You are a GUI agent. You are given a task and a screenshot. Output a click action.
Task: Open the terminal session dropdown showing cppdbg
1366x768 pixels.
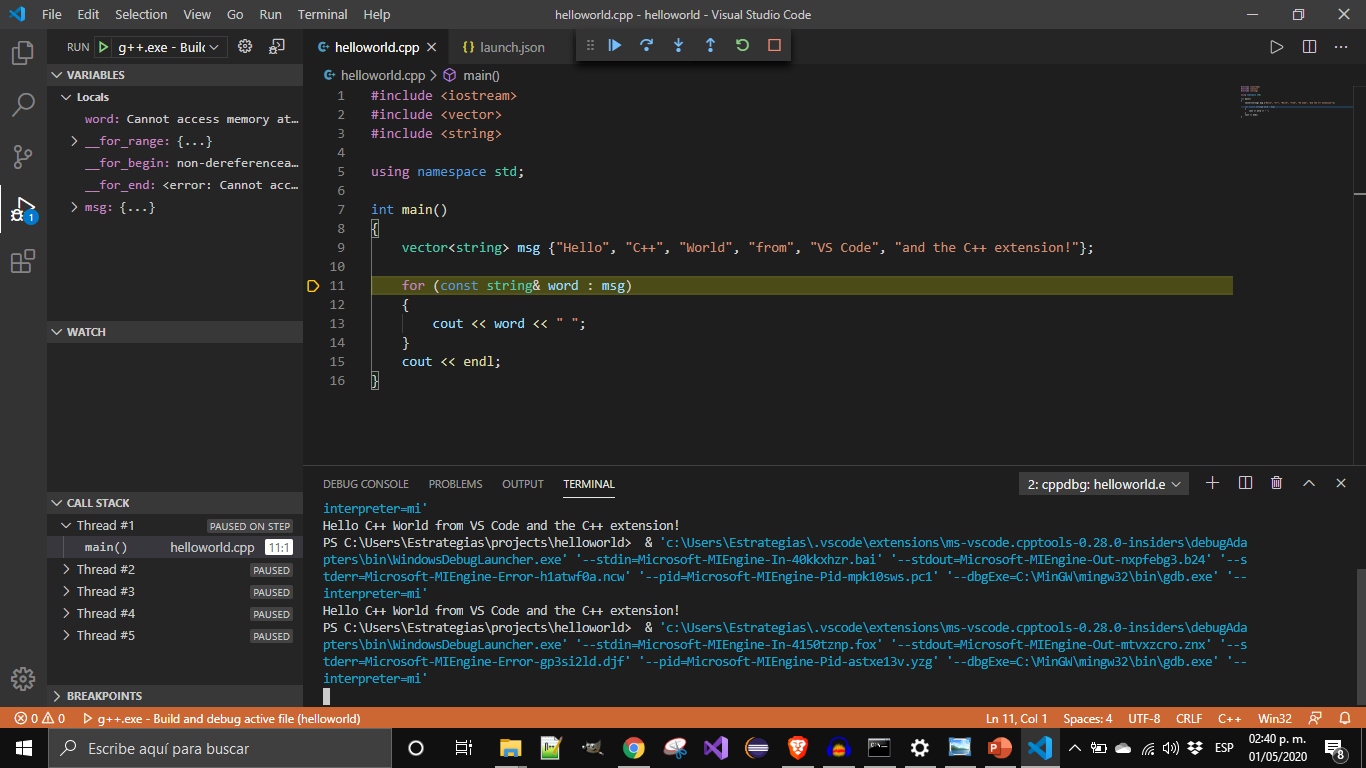click(x=1103, y=482)
